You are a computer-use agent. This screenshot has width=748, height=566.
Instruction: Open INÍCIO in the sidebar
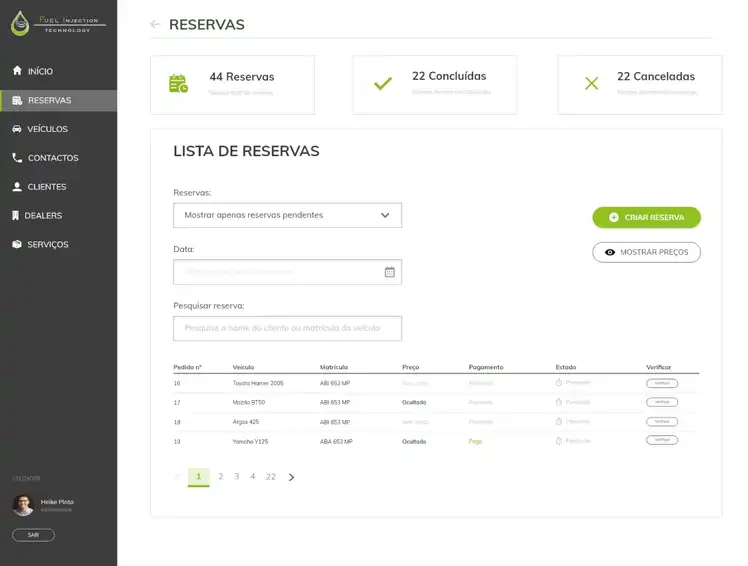(x=40, y=71)
